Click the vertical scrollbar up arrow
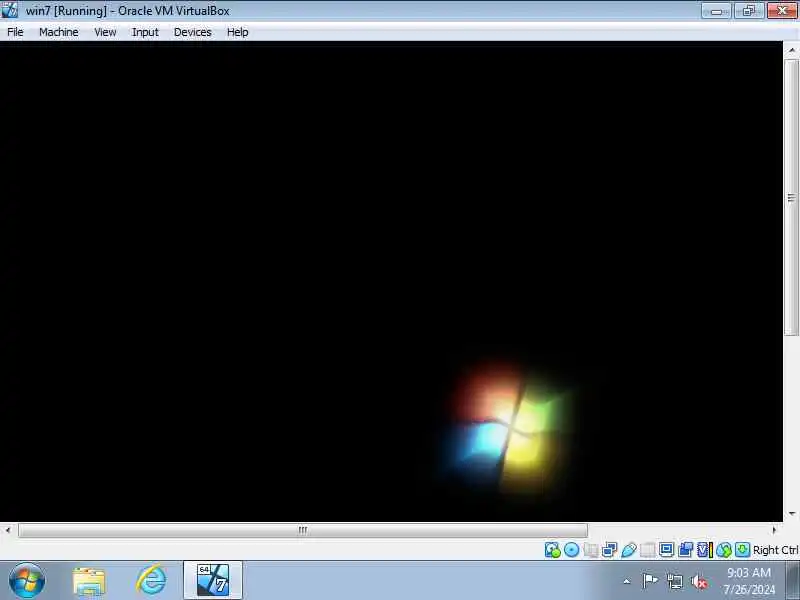 (791, 50)
